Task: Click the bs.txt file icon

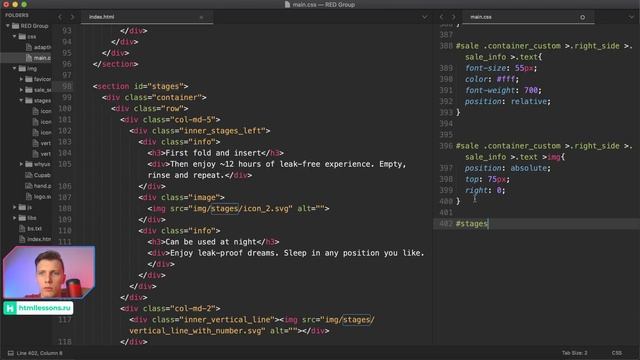Action: [22, 228]
